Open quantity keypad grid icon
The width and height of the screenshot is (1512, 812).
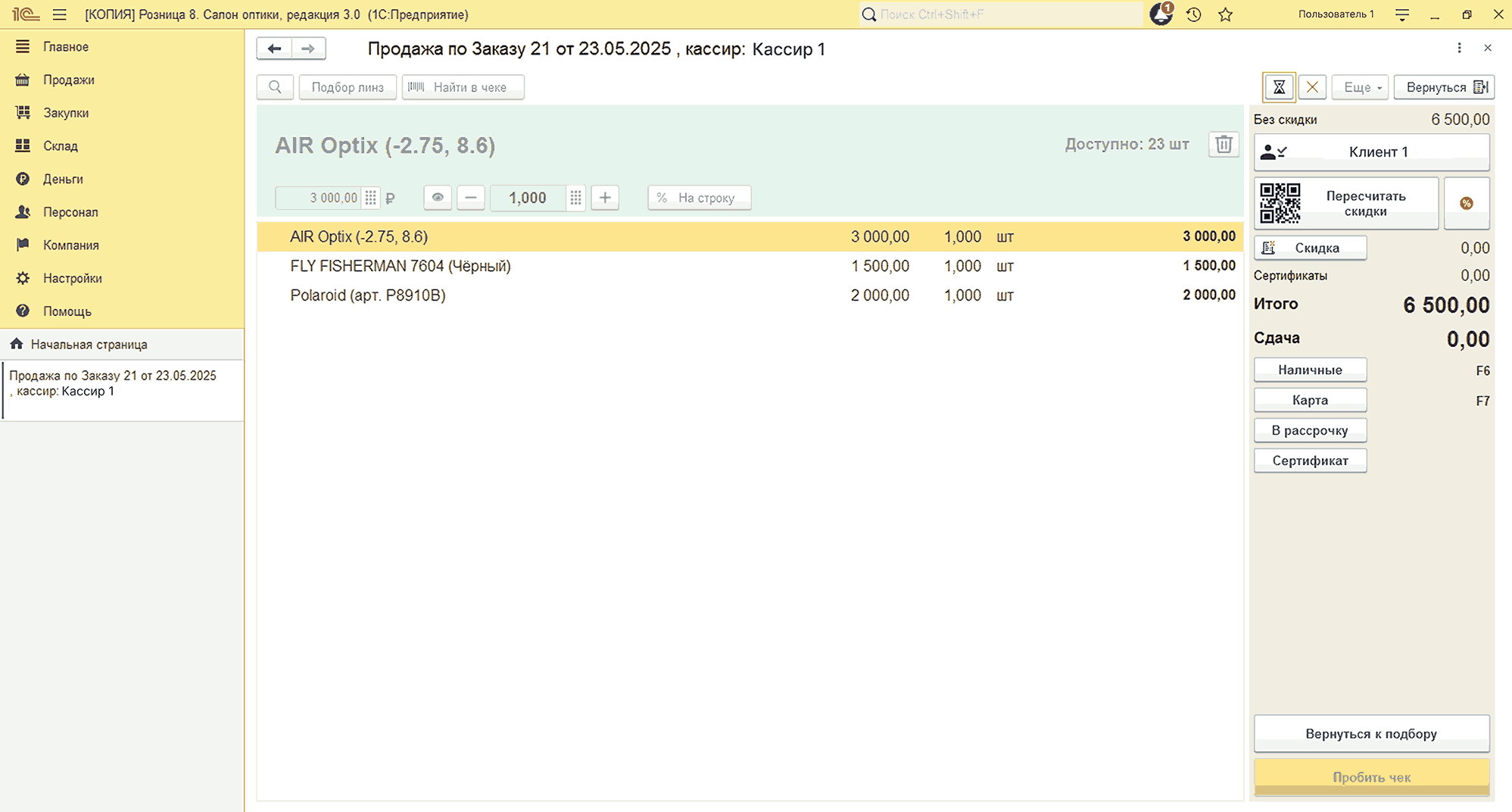tap(576, 198)
